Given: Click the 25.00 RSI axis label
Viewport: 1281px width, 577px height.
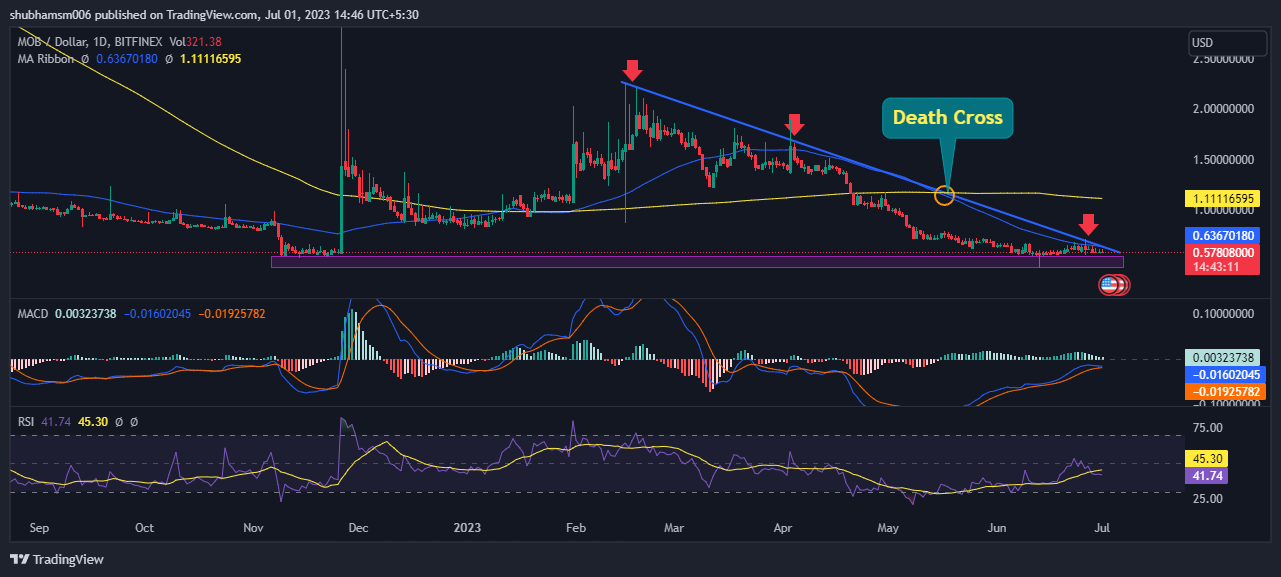Looking at the screenshot, I should coord(1207,498).
